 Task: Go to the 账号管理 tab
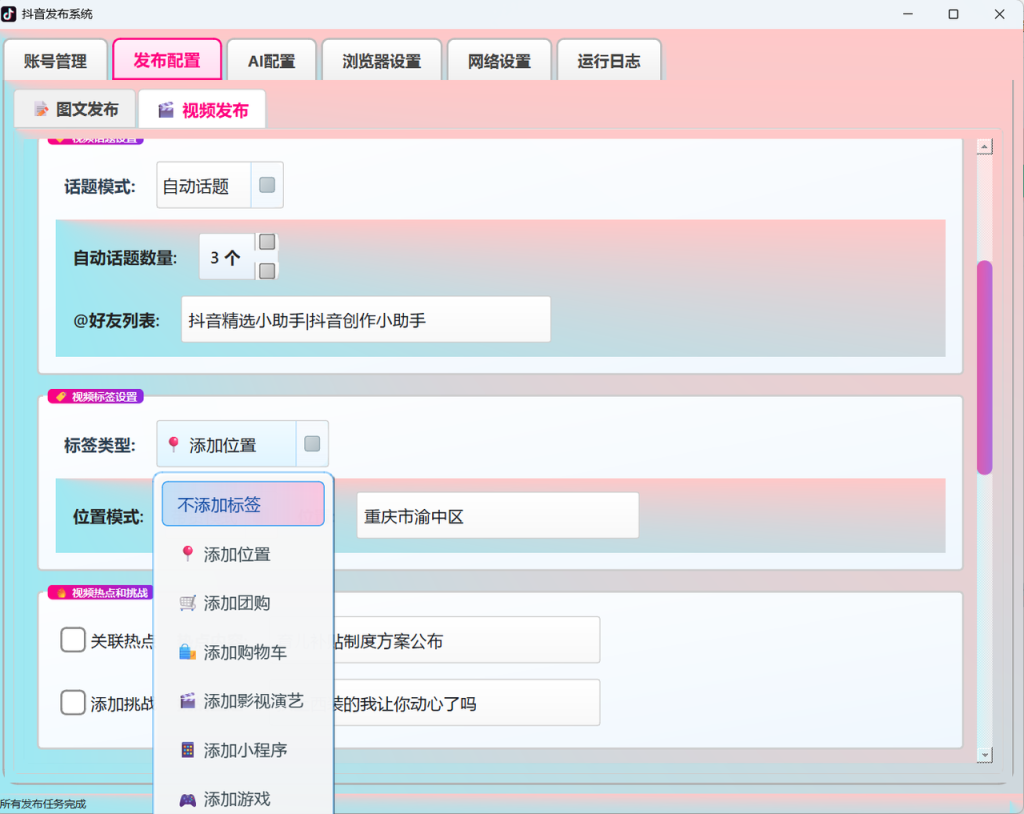click(x=56, y=61)
